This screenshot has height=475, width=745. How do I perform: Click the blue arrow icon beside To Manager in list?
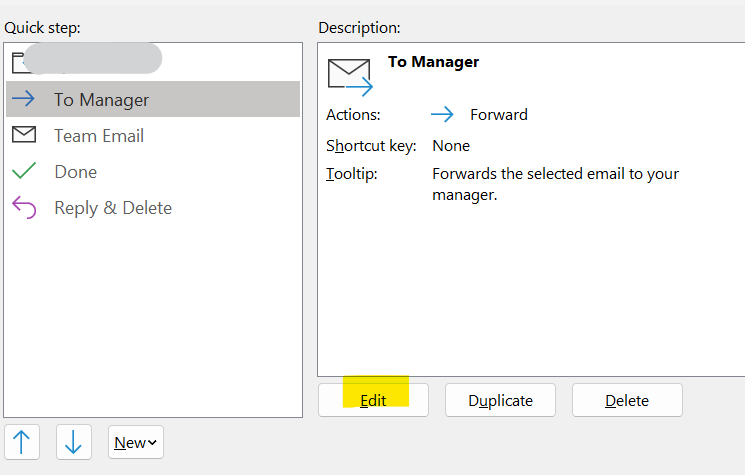click(x=23, y=99)
